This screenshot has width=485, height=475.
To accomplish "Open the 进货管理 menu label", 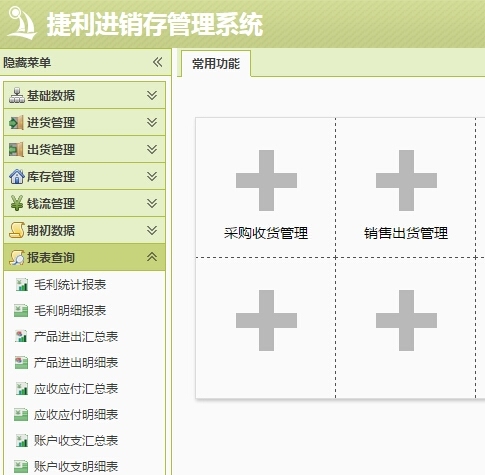I will (x=51, y=123).
